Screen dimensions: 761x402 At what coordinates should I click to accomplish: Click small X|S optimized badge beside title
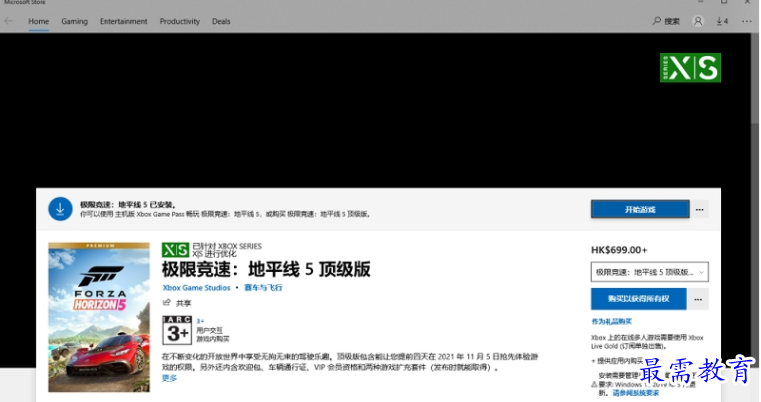click(175, 250)
